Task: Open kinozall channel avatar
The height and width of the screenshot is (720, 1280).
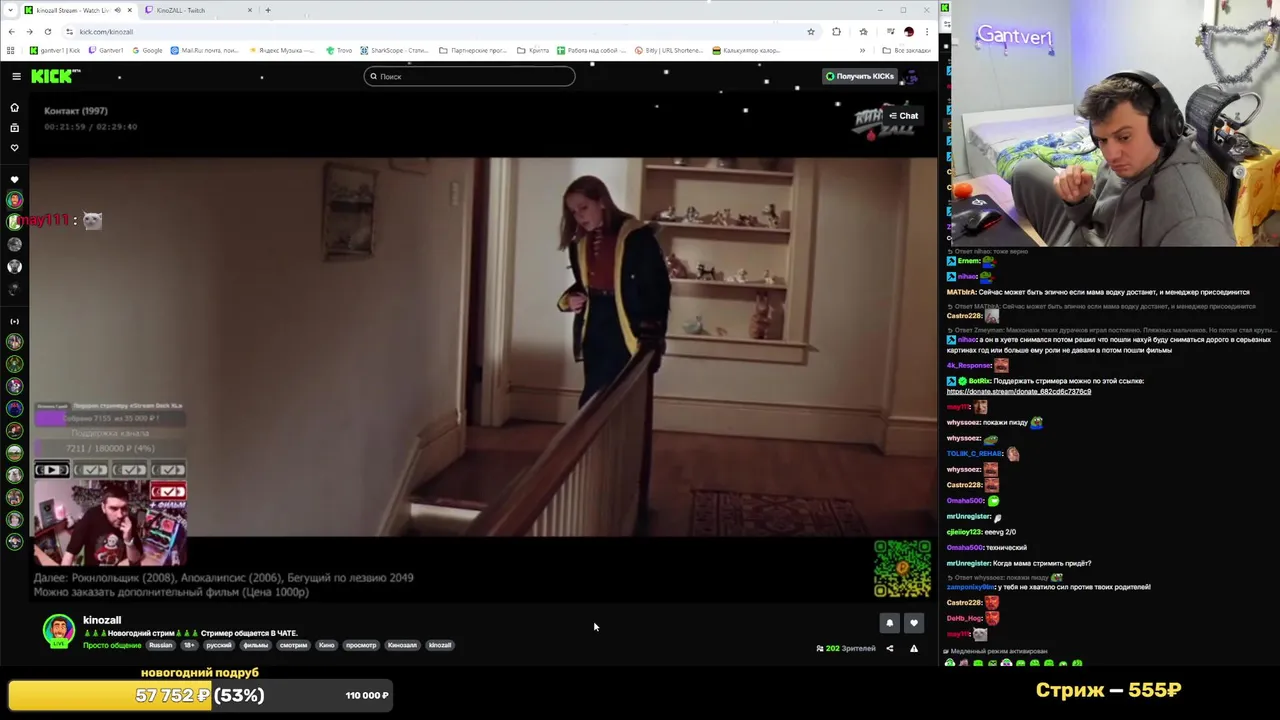Action: [59, 631]
